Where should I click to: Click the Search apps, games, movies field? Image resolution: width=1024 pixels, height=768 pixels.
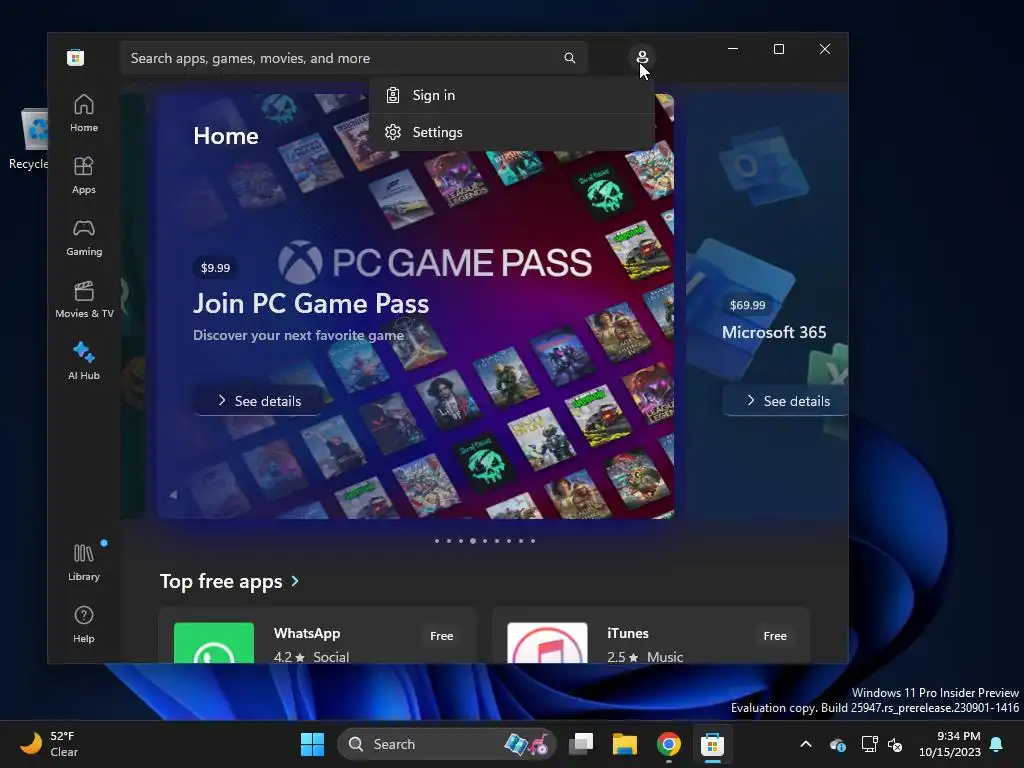pyautogui.click(x=353, y=58)
